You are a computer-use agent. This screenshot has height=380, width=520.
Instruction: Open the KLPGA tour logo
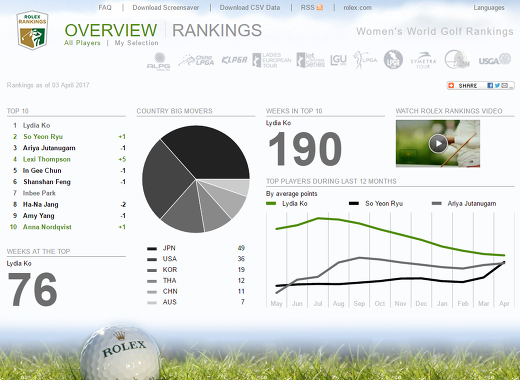coord(234,60)
